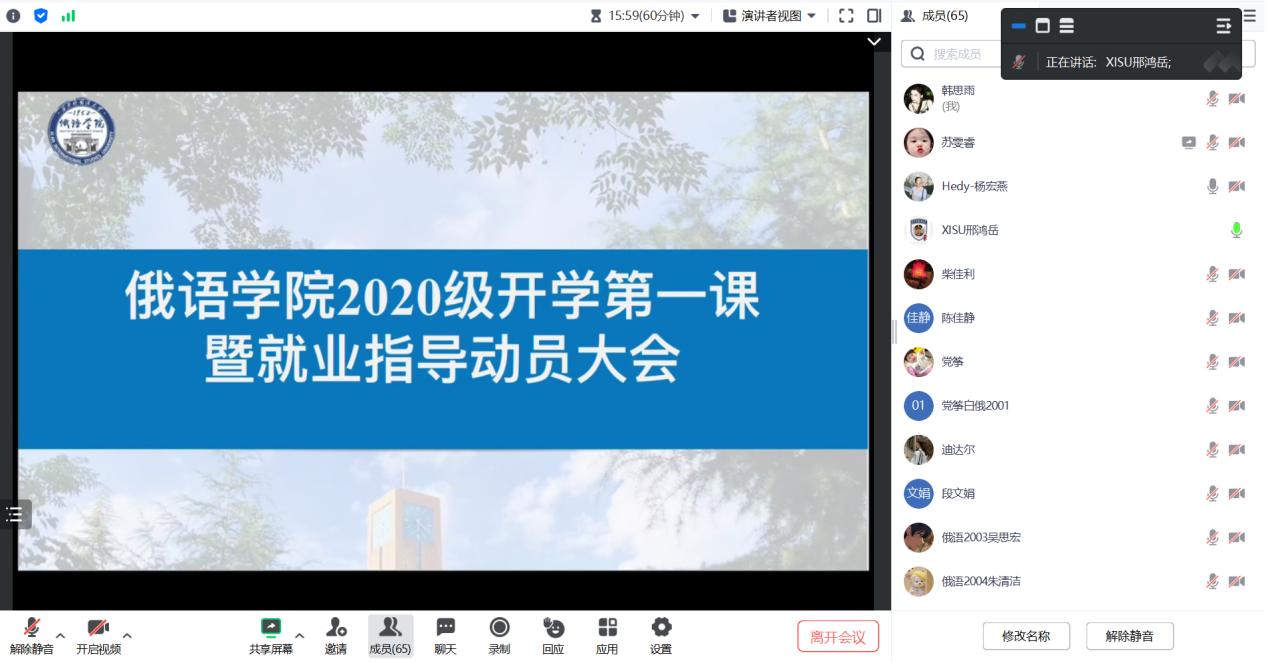Screen dimensions: 1268x663
Task: Toggle microphone icon beside Hedy-杨宏燕
Action: pyautogui.click(x=1212, y=186)
